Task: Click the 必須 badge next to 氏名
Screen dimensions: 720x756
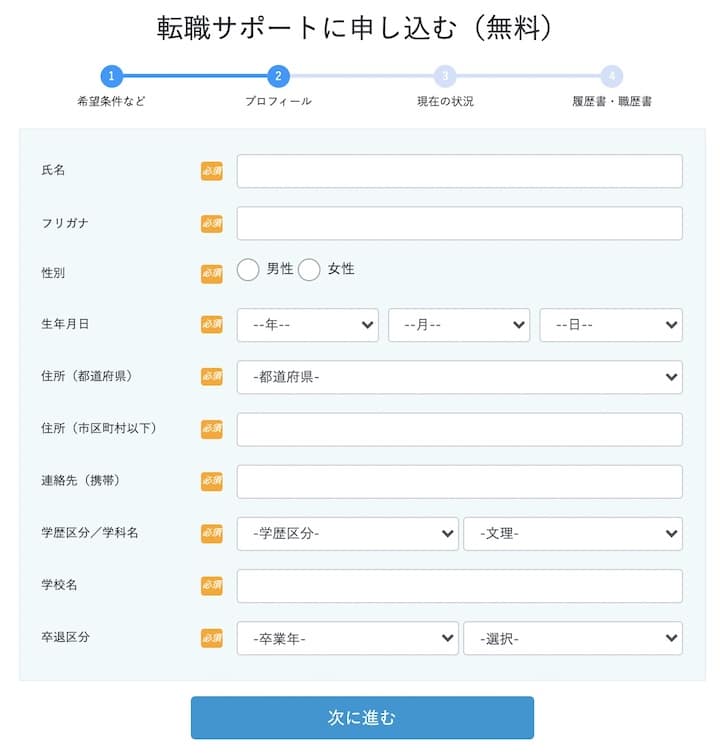Action: 211,171
